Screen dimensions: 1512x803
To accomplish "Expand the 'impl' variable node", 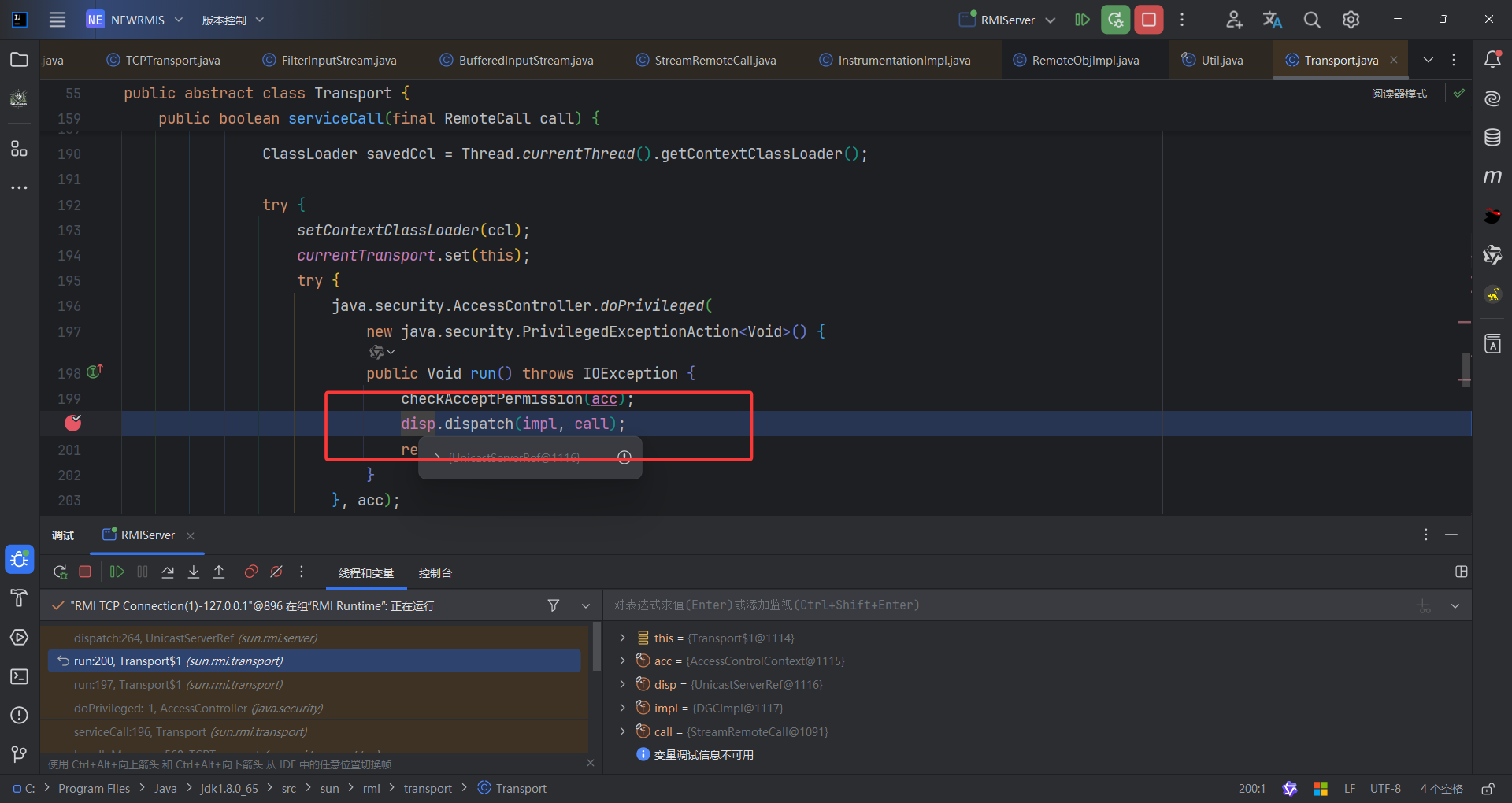I will coord(622,708).
